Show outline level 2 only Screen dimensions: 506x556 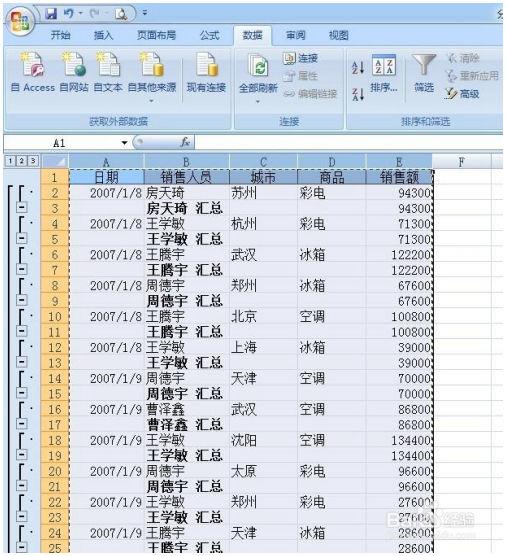[x=22, y=161]
